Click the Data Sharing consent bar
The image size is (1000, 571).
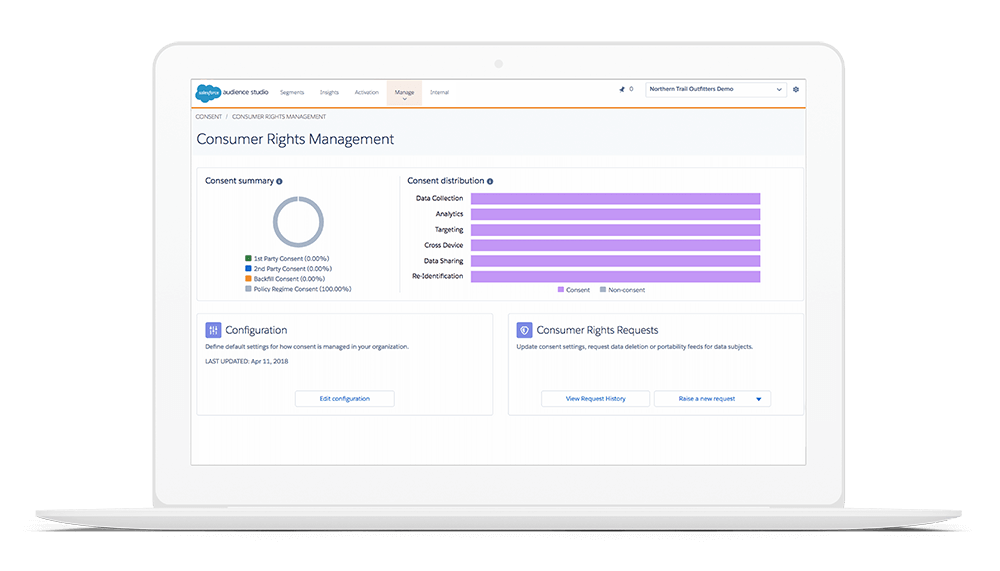tap(615, 261)
